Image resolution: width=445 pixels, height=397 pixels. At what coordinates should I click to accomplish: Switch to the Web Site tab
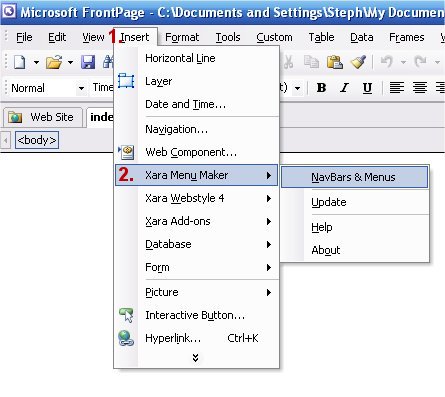[x=42, y=117]
